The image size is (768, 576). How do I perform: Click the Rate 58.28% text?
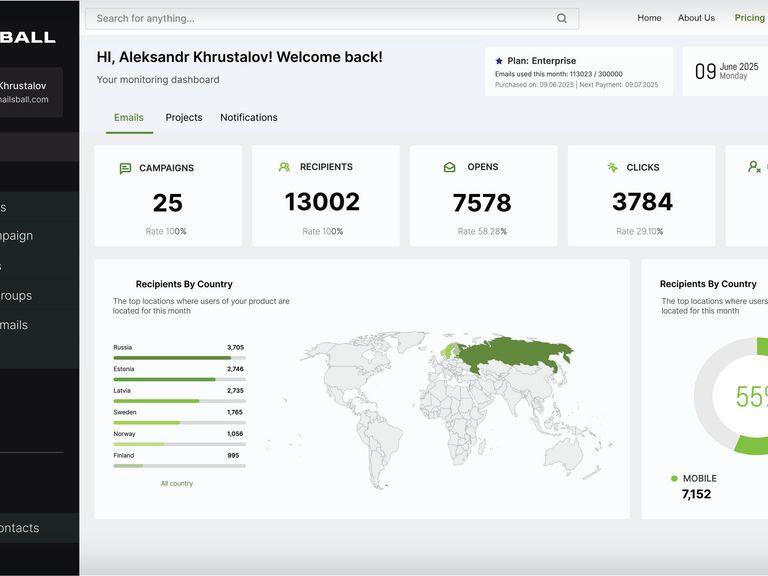(x=482, y=231)
